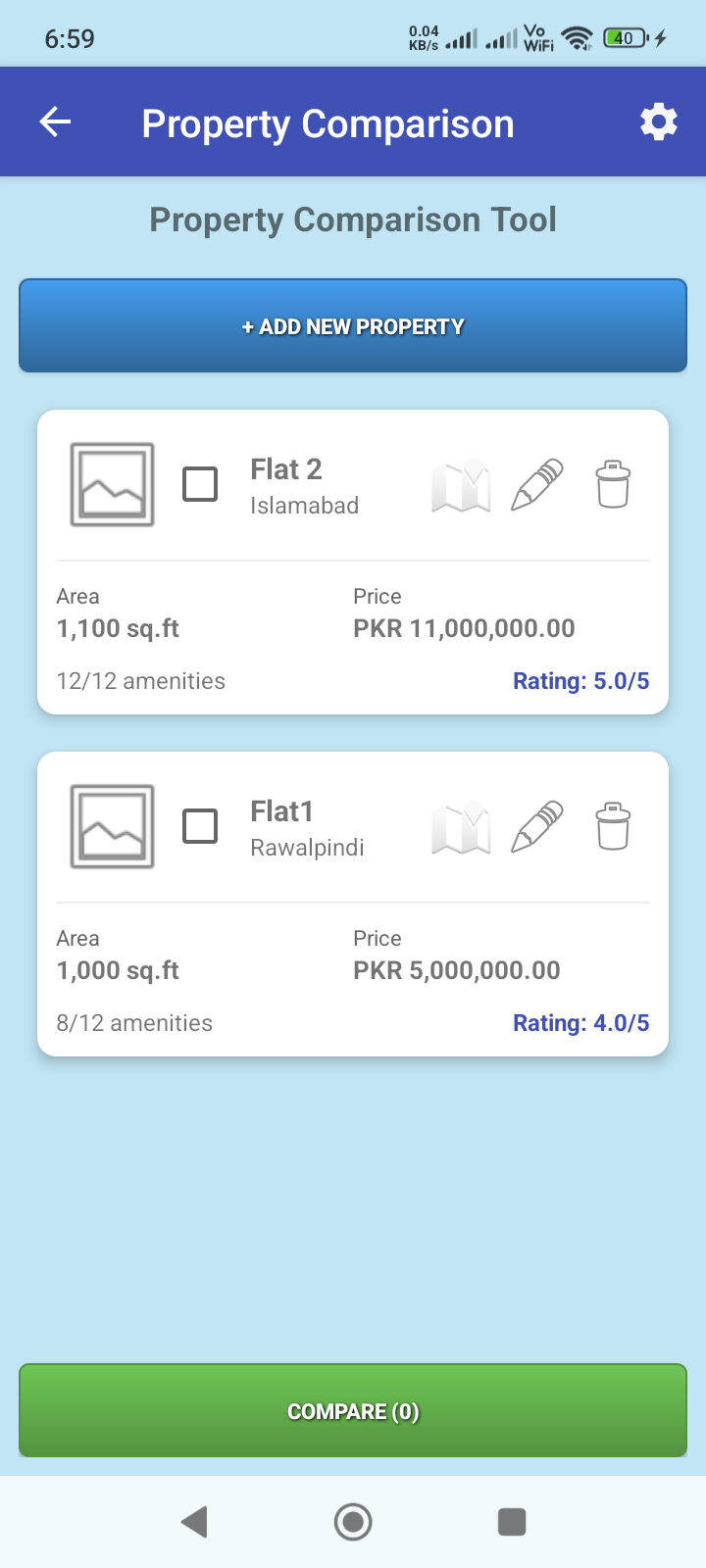The height and width of the screenshot is (1568, 706).
Task: Edit Flat1 with pencil icon
Action: click(x=537, y=827)
